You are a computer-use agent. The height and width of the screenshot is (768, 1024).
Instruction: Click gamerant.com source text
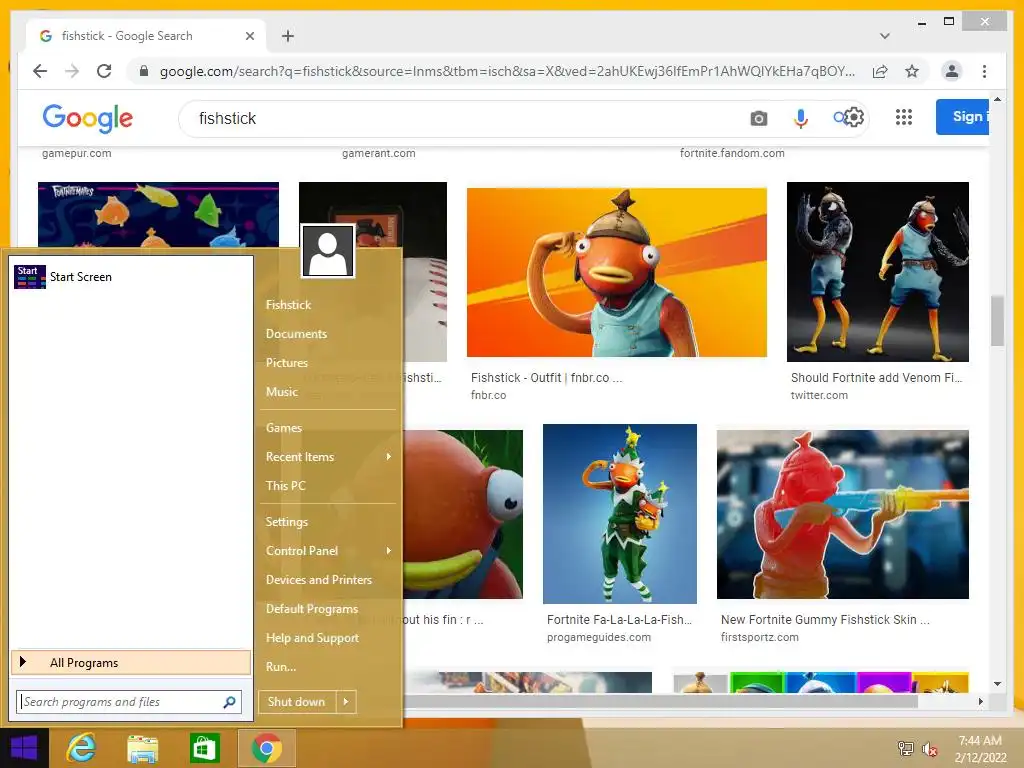[379, 153]
